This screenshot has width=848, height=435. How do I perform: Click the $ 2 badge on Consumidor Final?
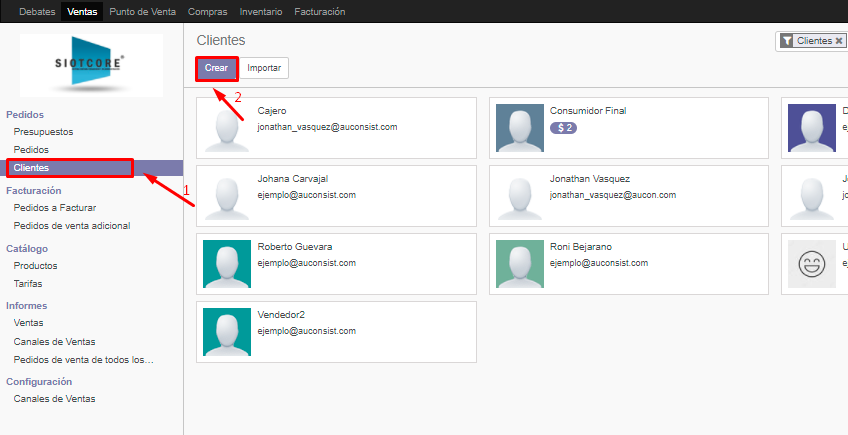[562, 128]
